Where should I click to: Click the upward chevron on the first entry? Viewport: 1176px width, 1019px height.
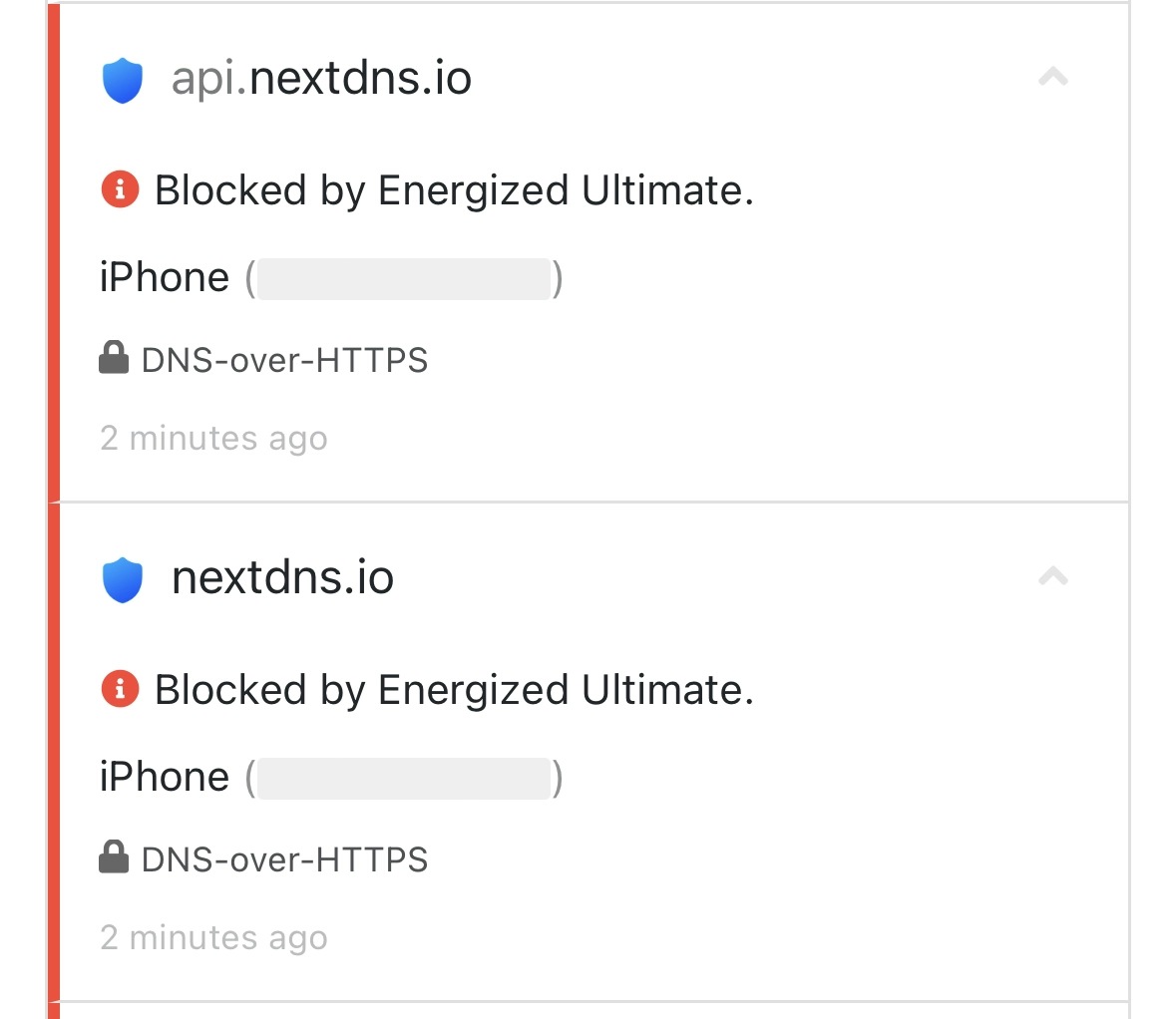coord(1053,78)
